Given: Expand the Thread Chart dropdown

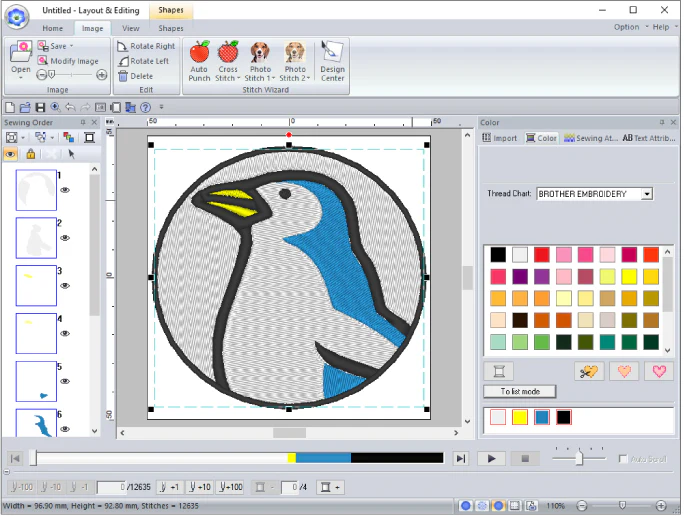Looking at the screenshot, I should (647, 194).
